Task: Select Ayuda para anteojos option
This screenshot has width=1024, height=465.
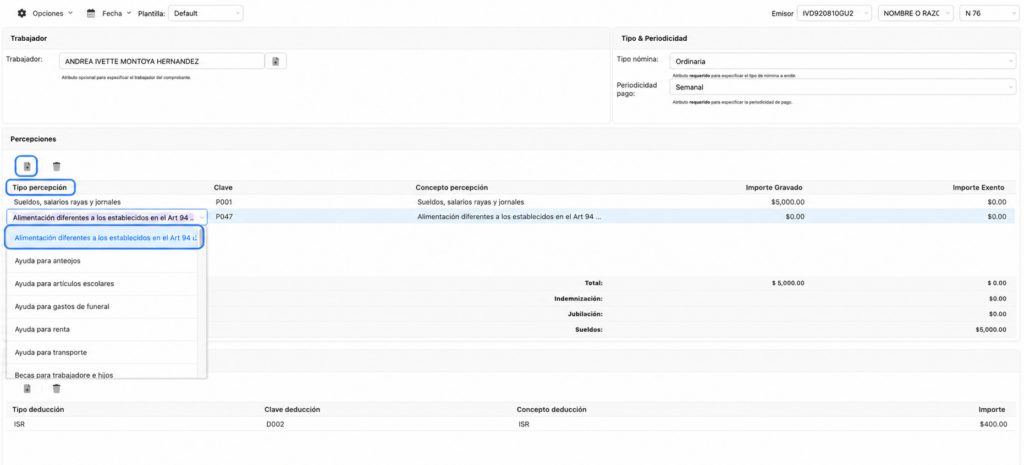Action: 102,261
